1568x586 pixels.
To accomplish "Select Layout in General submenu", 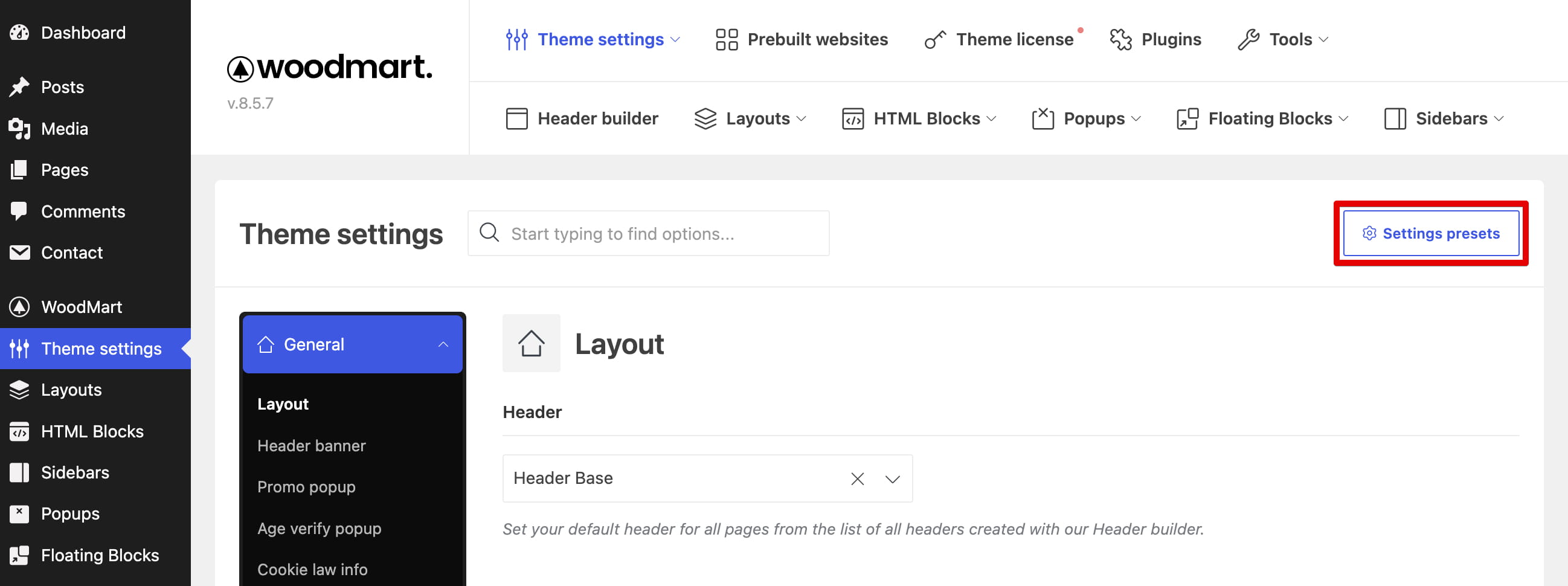I will tap(283, 404).
